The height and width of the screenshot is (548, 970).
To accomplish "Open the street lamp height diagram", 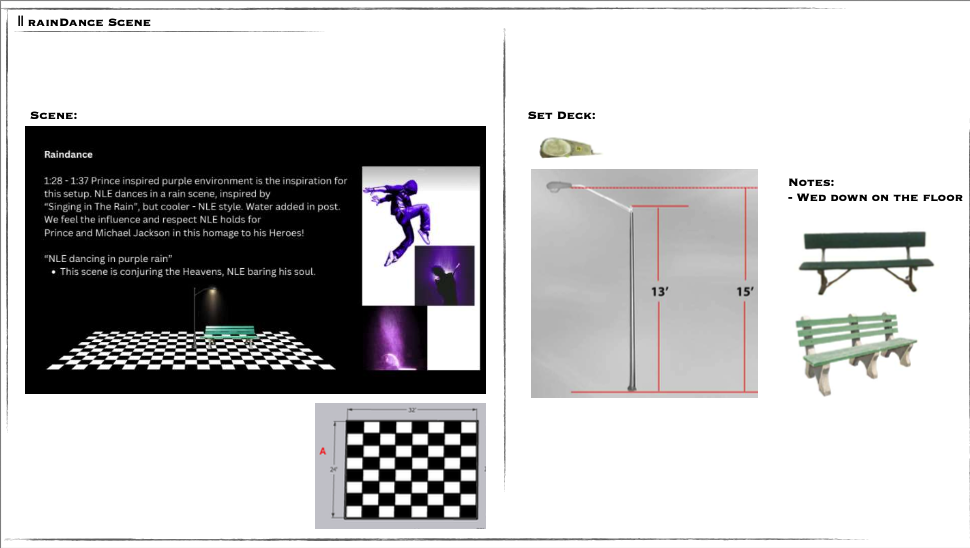I will pos(644,283).
